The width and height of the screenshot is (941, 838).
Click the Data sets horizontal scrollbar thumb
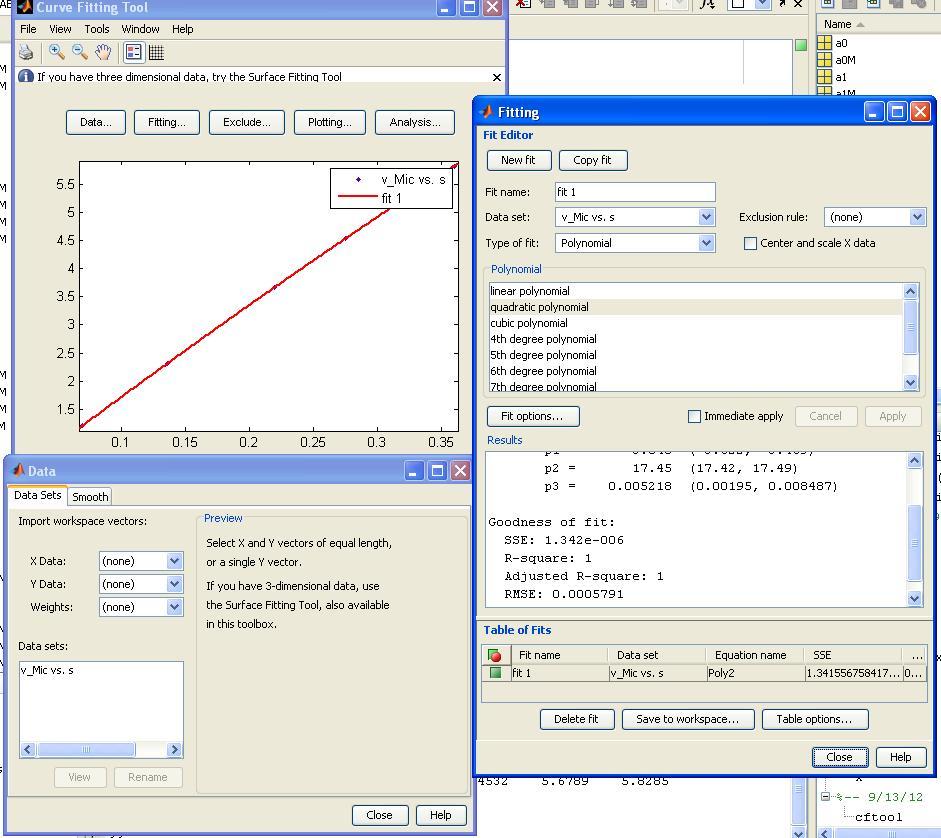tap(86, 749)
